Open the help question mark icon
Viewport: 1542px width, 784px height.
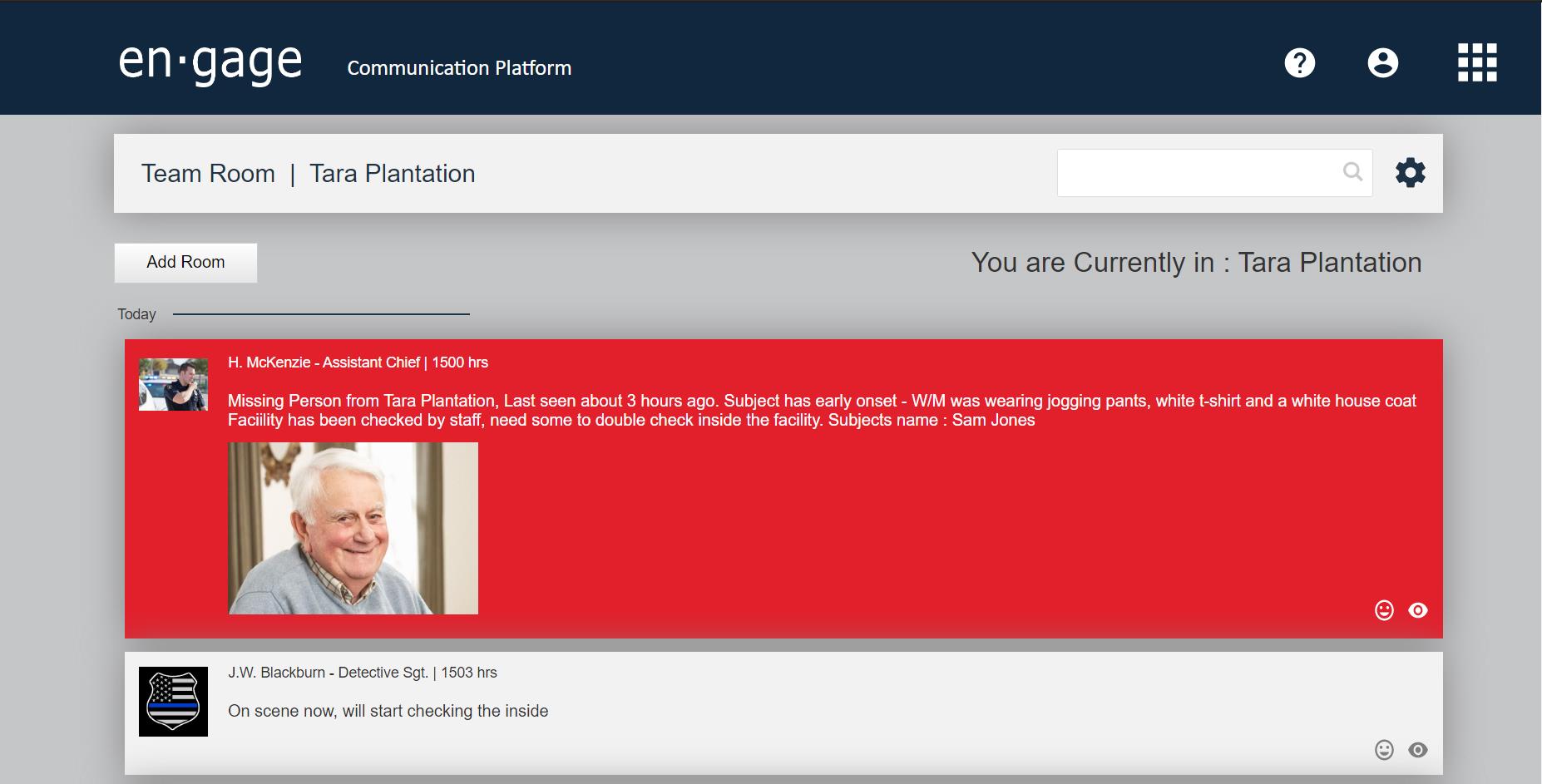click(1299, 63)
